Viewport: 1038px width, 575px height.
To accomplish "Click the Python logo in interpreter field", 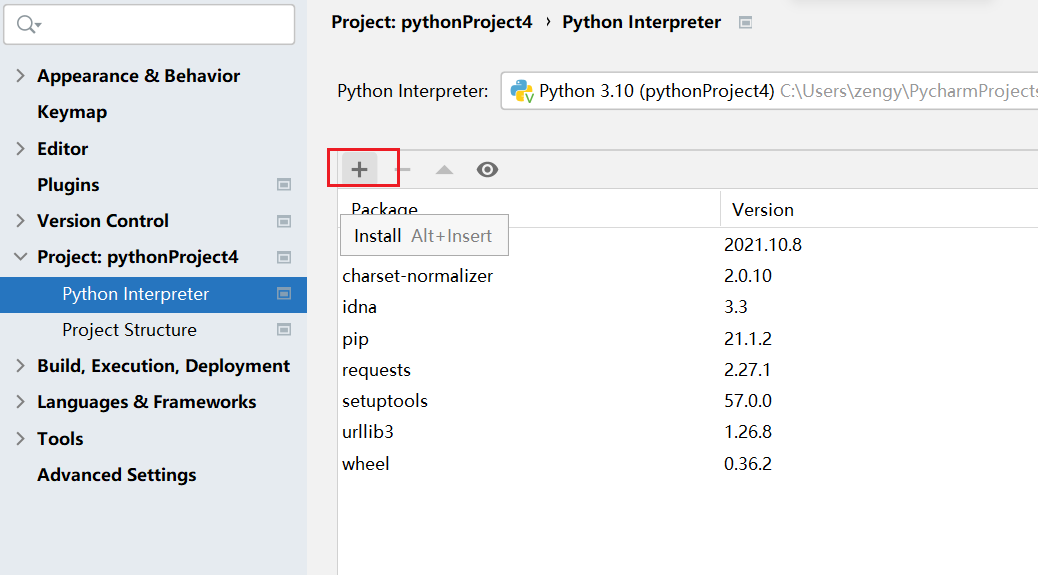I will click(521, 91).
